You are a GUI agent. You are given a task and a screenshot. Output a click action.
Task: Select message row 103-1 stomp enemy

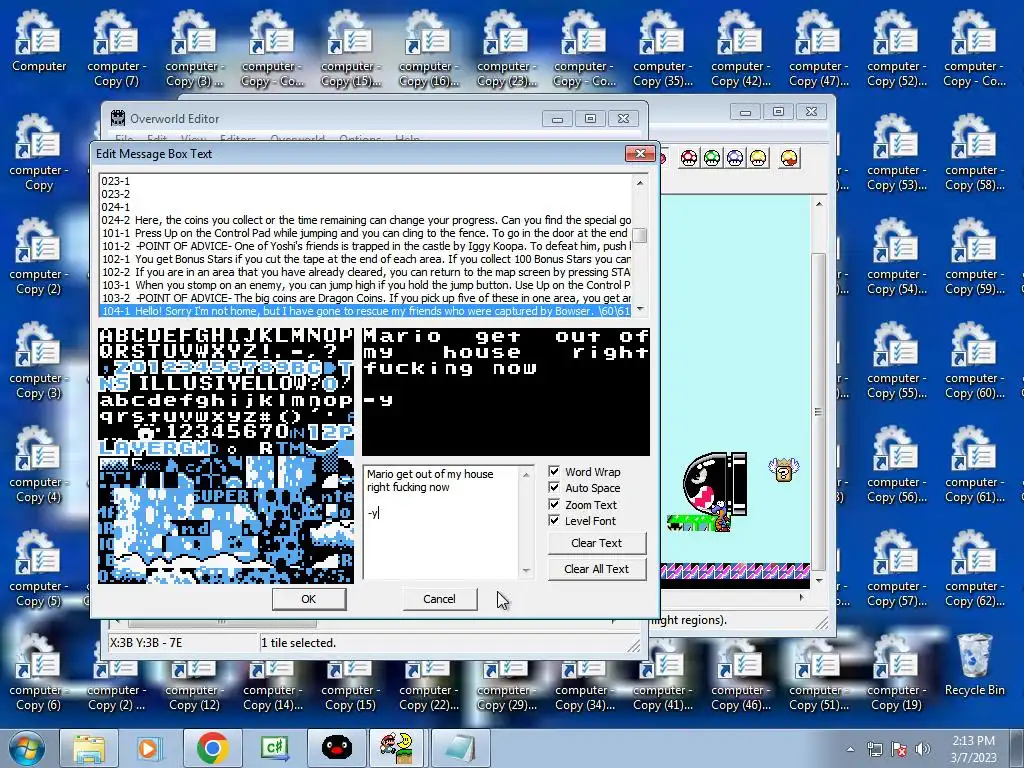click(x=366, y=285)
